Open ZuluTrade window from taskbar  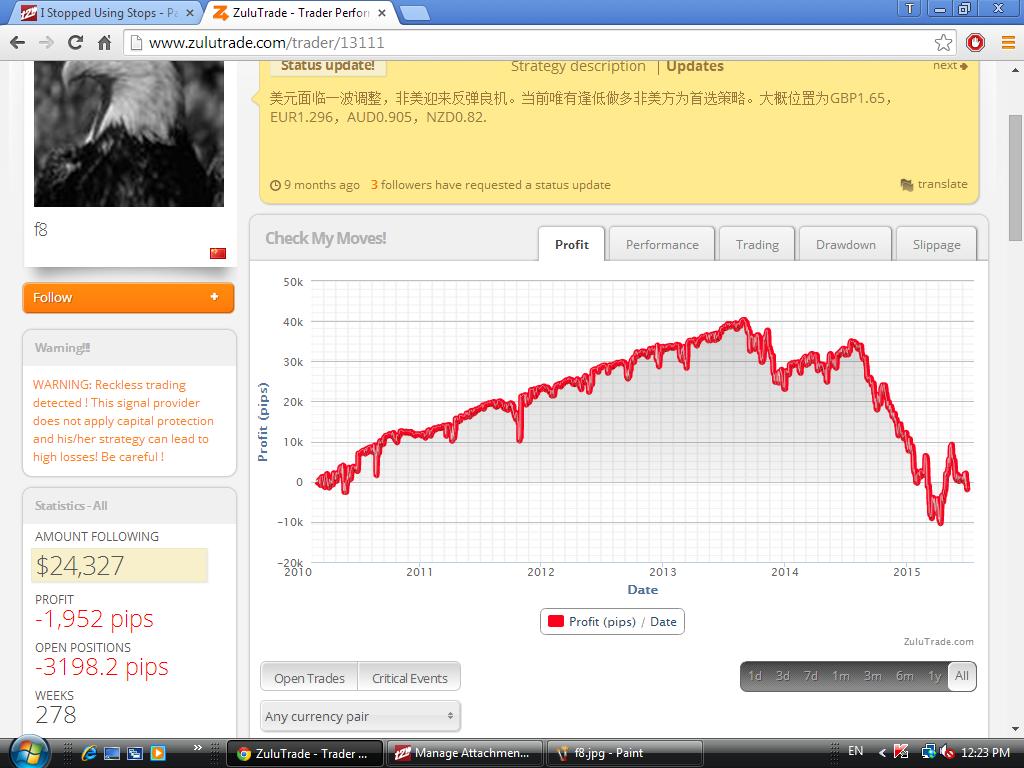[306, 753]
